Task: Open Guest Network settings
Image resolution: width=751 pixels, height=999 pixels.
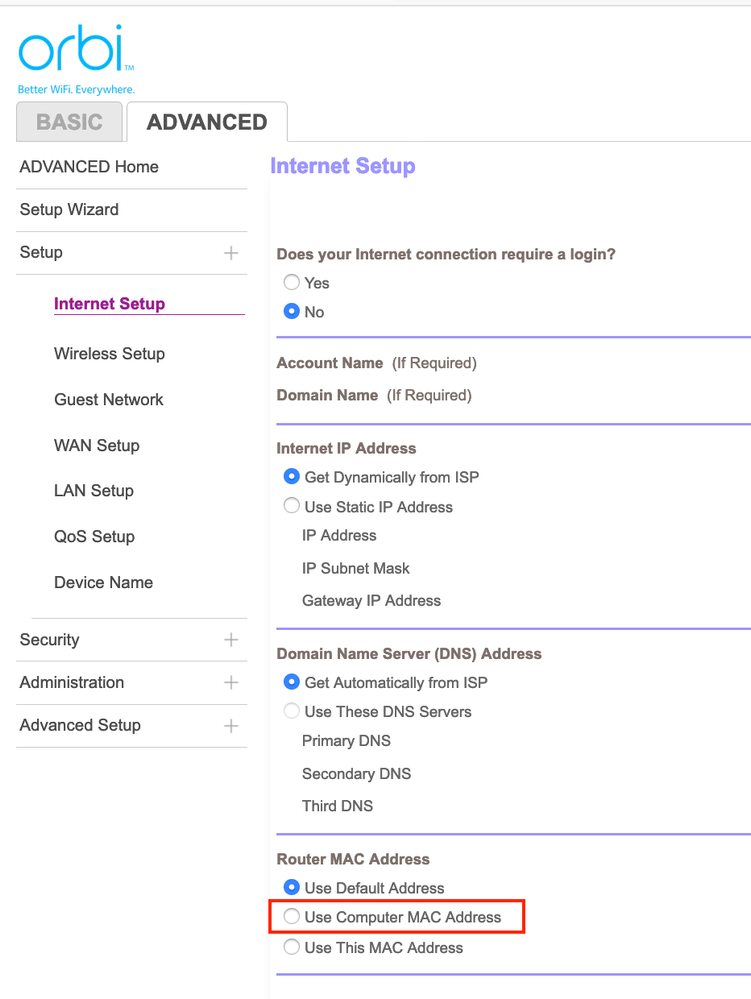Action: [108, 400]
